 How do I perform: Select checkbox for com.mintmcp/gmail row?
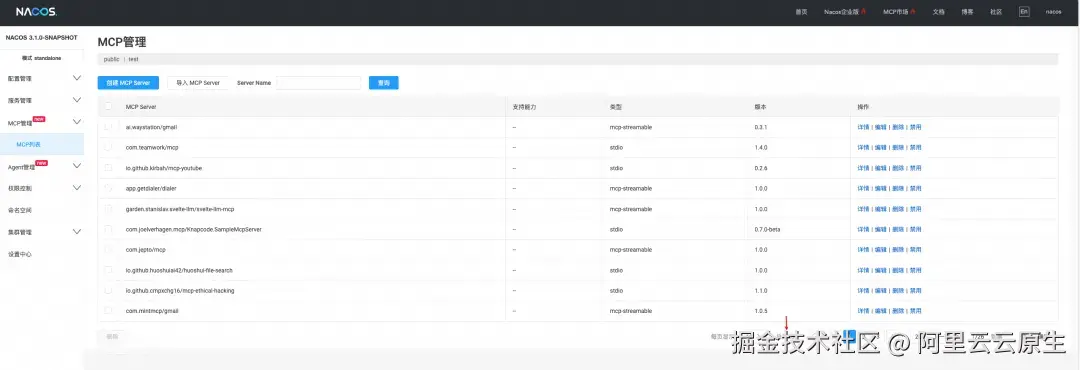point(108,311)
